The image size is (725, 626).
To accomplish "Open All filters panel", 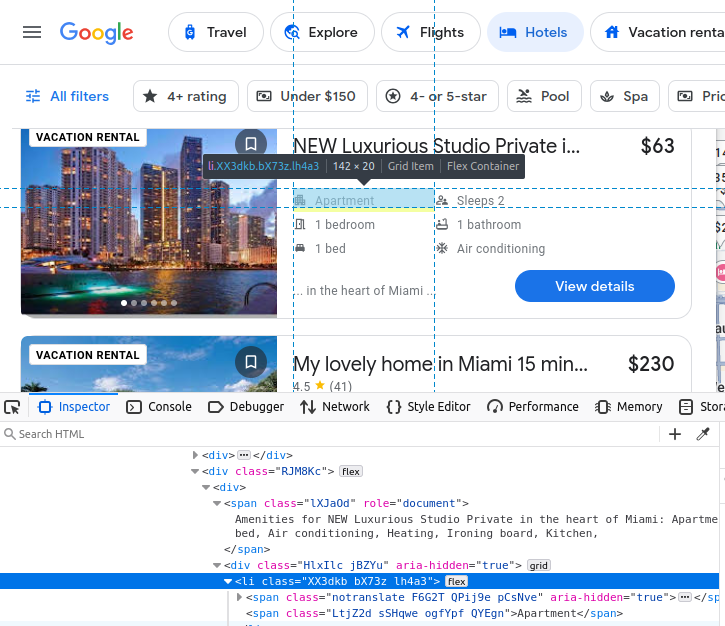I will [x=67, y=96].
